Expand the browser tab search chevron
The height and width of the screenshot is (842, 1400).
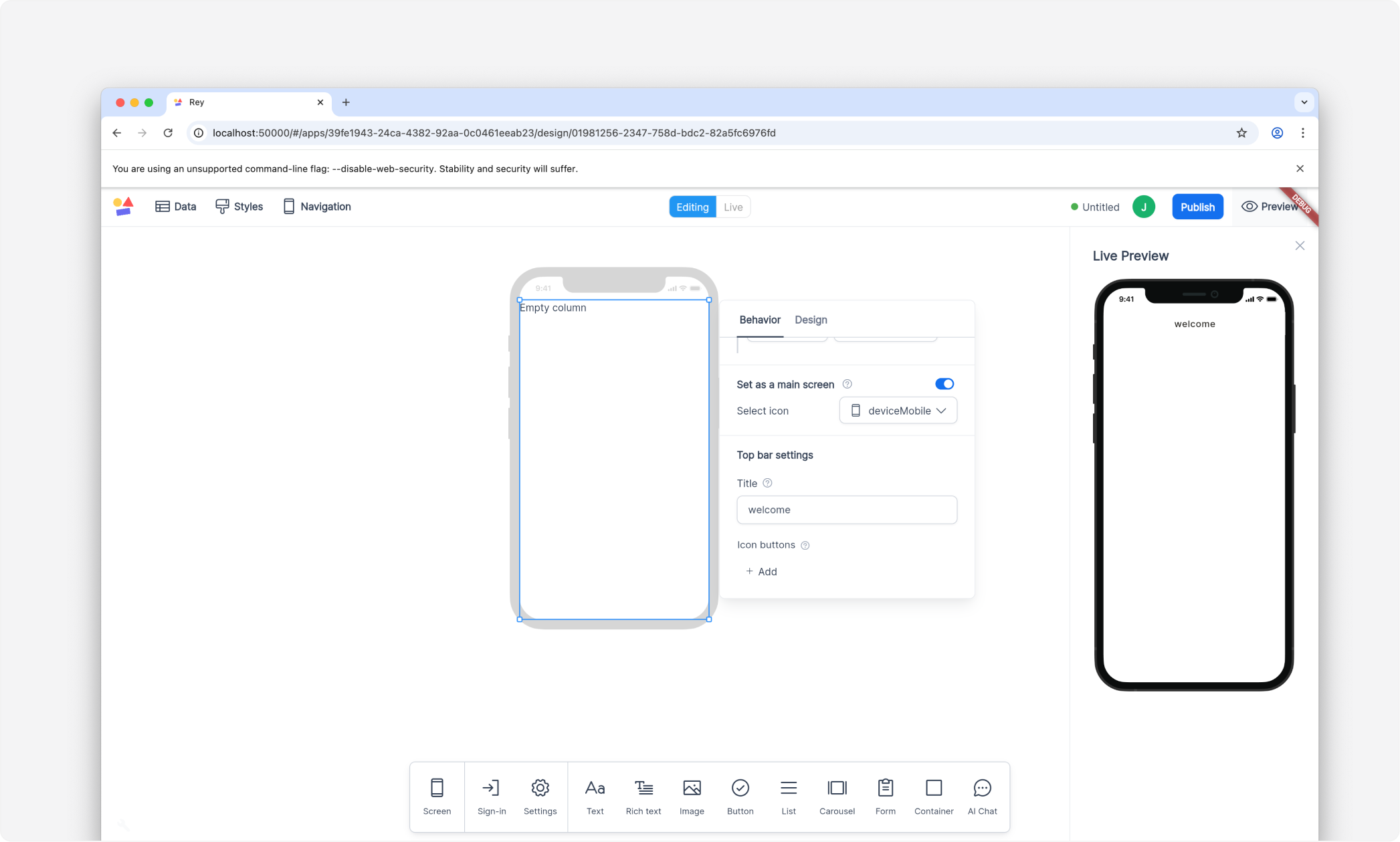click(x=1304, y=102)
